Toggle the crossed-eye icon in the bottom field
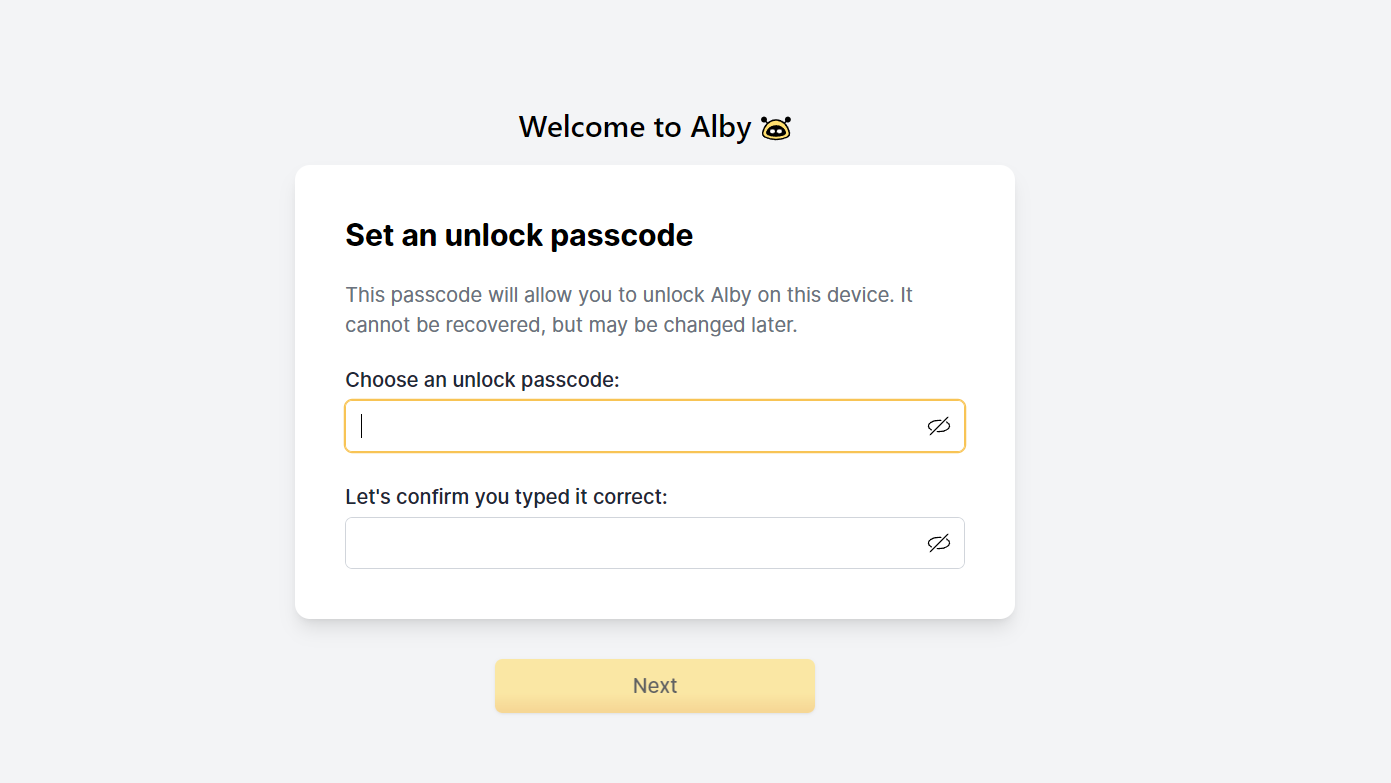Viewport: 1391px width, 783px height. (x=938, y=543)
